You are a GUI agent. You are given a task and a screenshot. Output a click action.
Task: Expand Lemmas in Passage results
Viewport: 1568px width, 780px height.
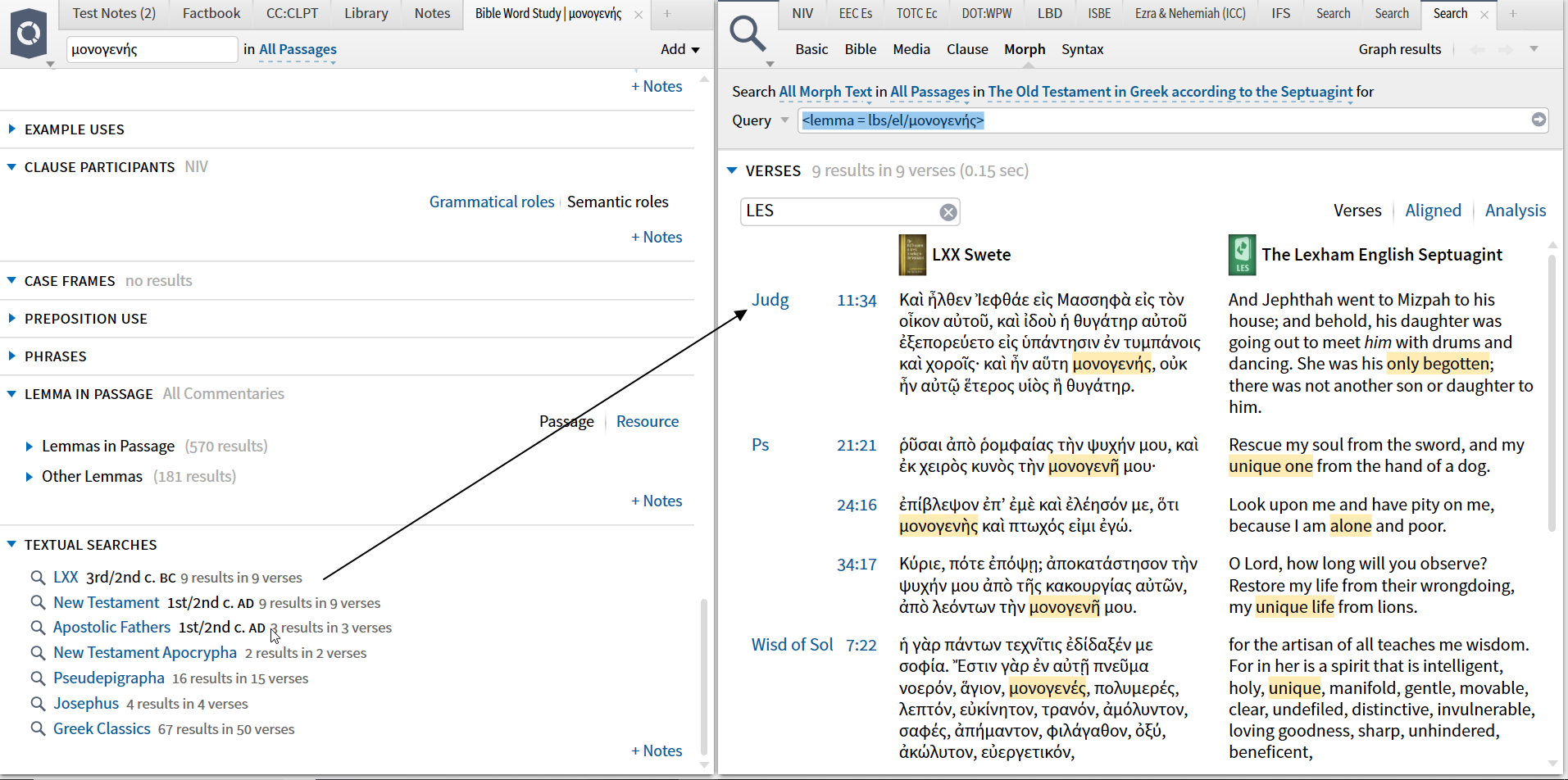tap(30, 447)
